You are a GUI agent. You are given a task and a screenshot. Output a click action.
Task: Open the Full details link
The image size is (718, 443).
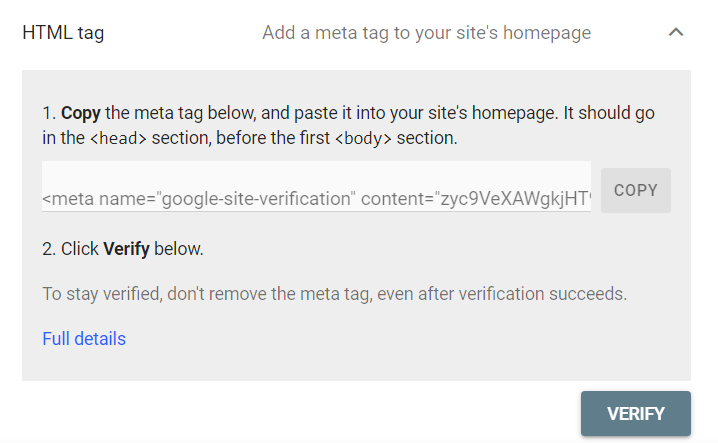pos(84,339)
